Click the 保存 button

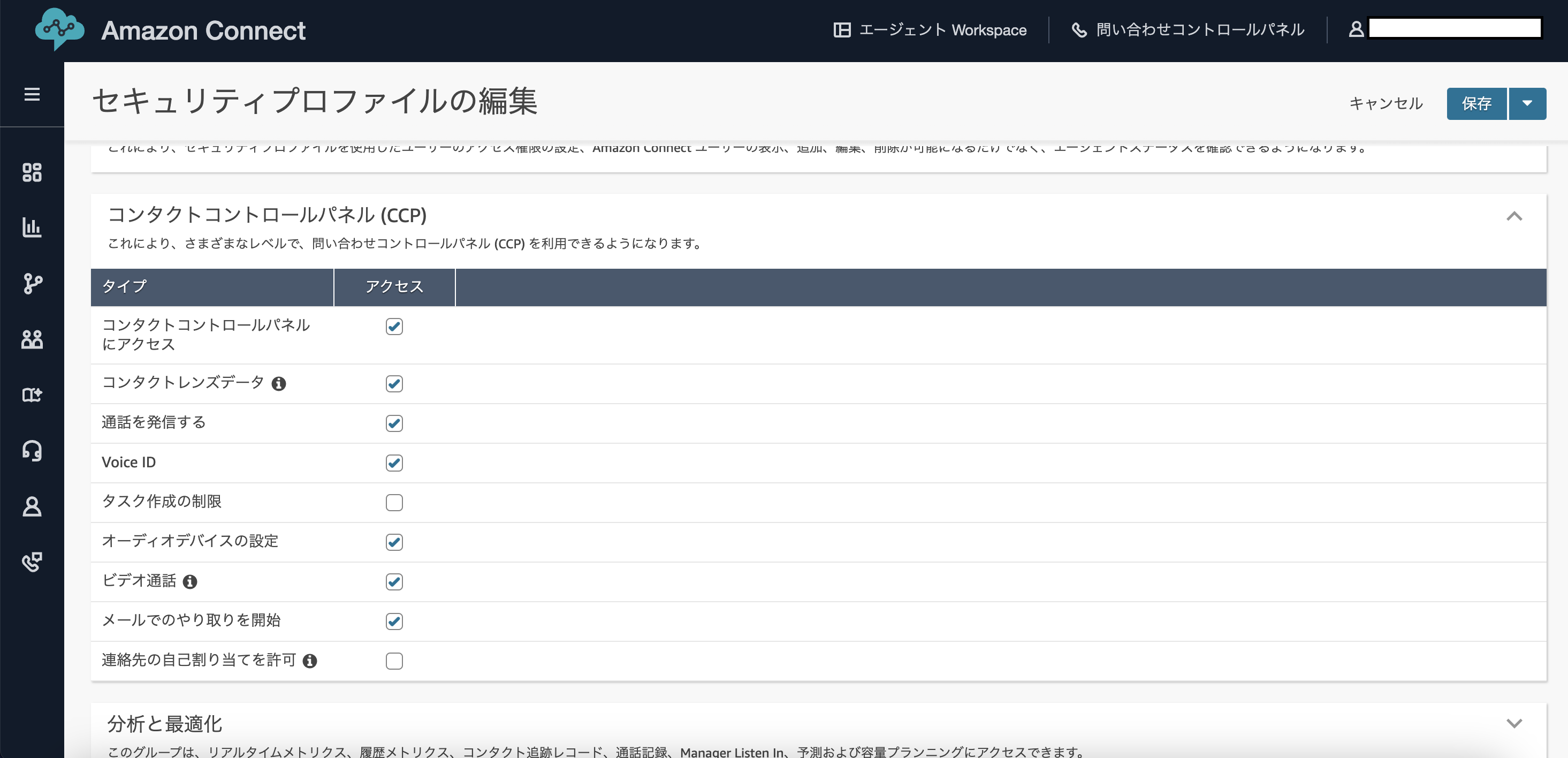click(x=1476, y=103)
